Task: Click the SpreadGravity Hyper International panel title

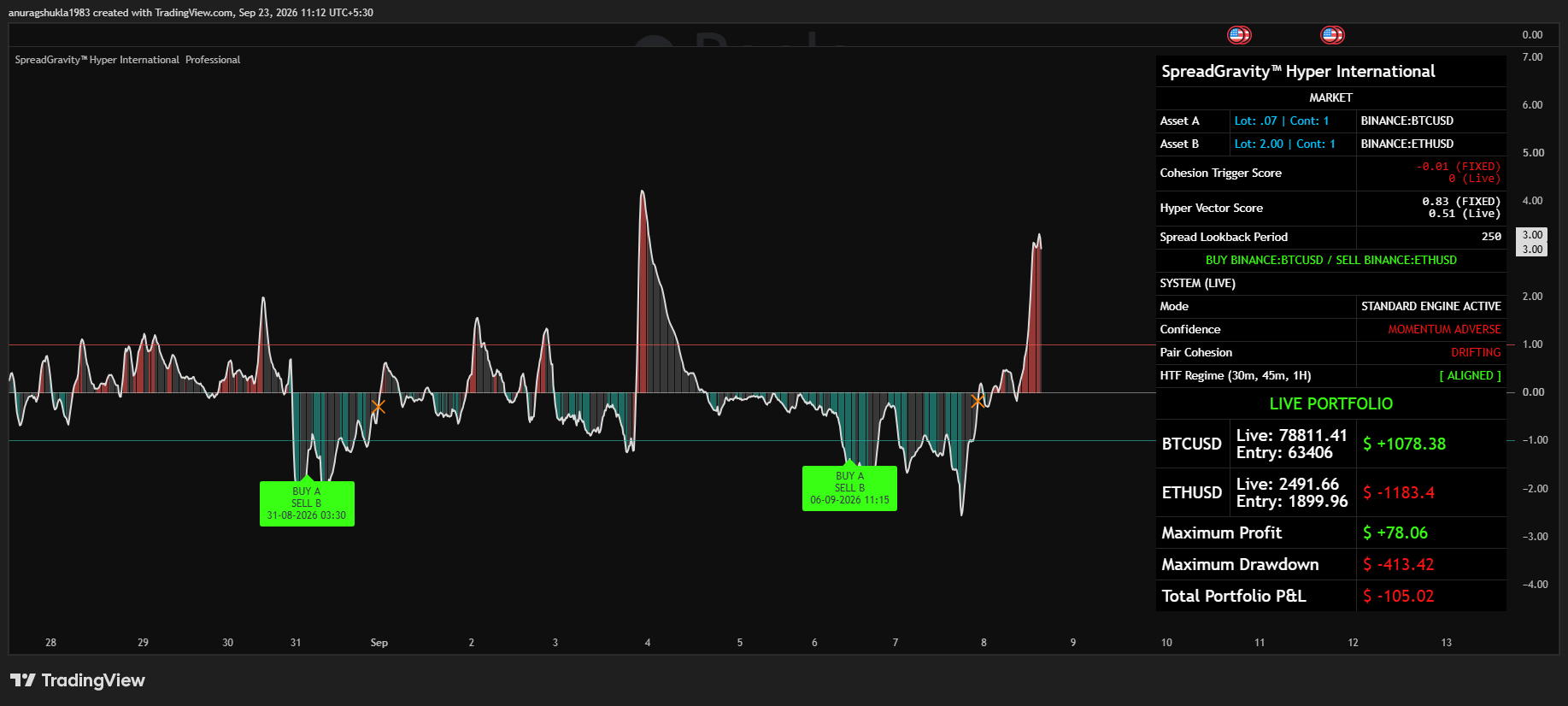Action: tap(1298, 72)
